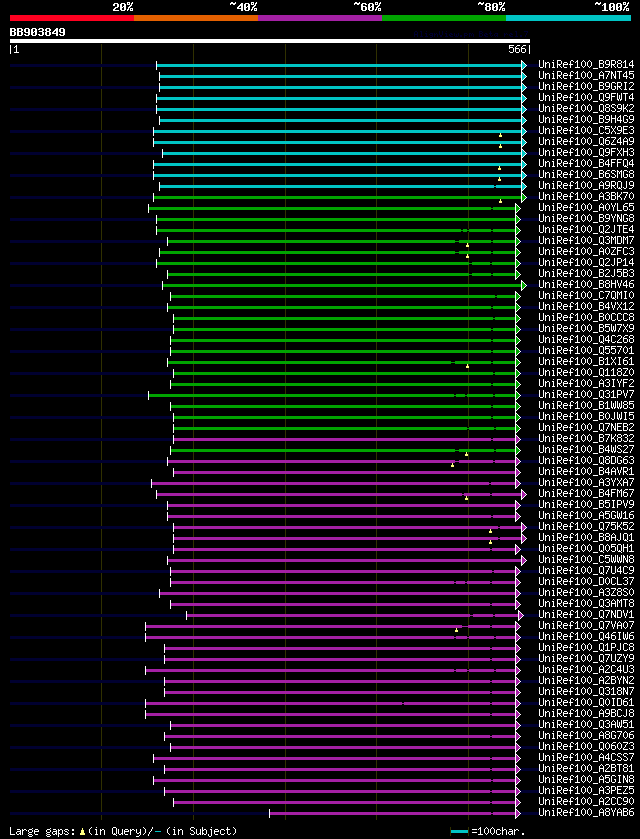Open hit UniRef100_Q9FXH3
Screen dimensions: 640x839
(x=586, y=152)
